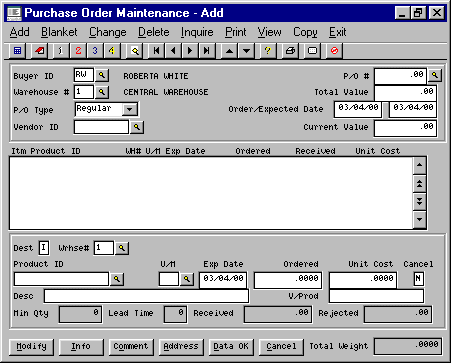Screen dimensions: 451x363
Task: Click the Info button
Action: [x=81, y=347]
